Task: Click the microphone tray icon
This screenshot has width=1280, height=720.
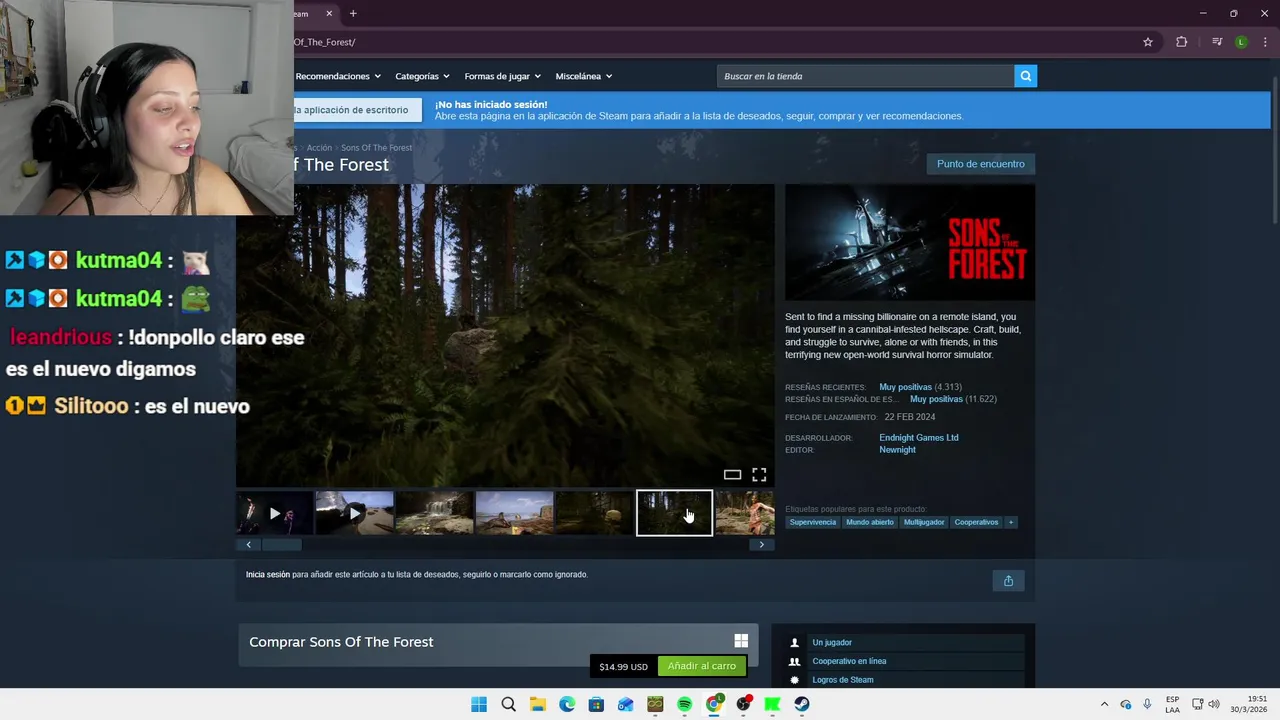Action: (1147, 704)
